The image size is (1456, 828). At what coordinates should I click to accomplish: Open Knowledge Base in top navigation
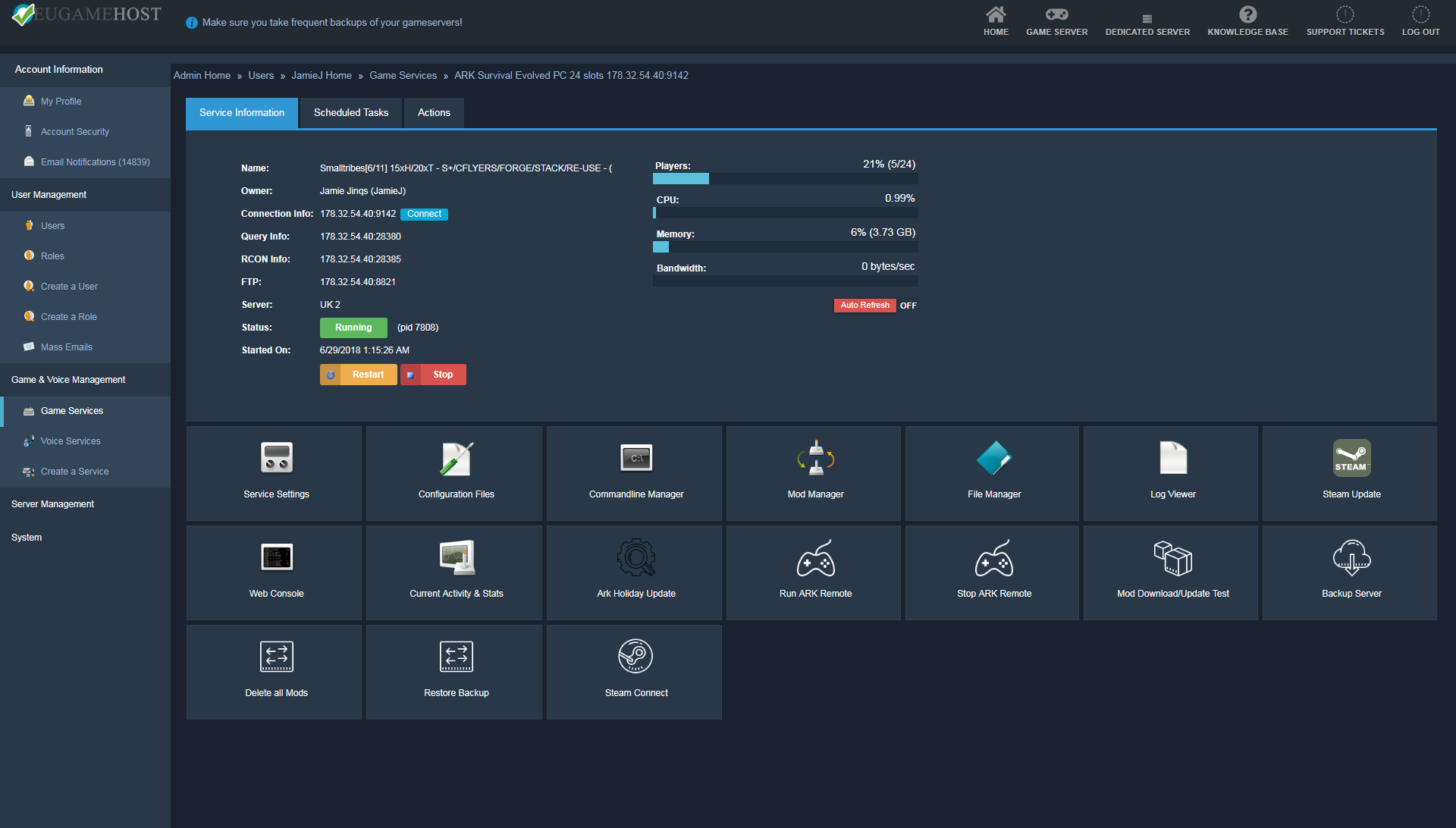[1247, 21]
